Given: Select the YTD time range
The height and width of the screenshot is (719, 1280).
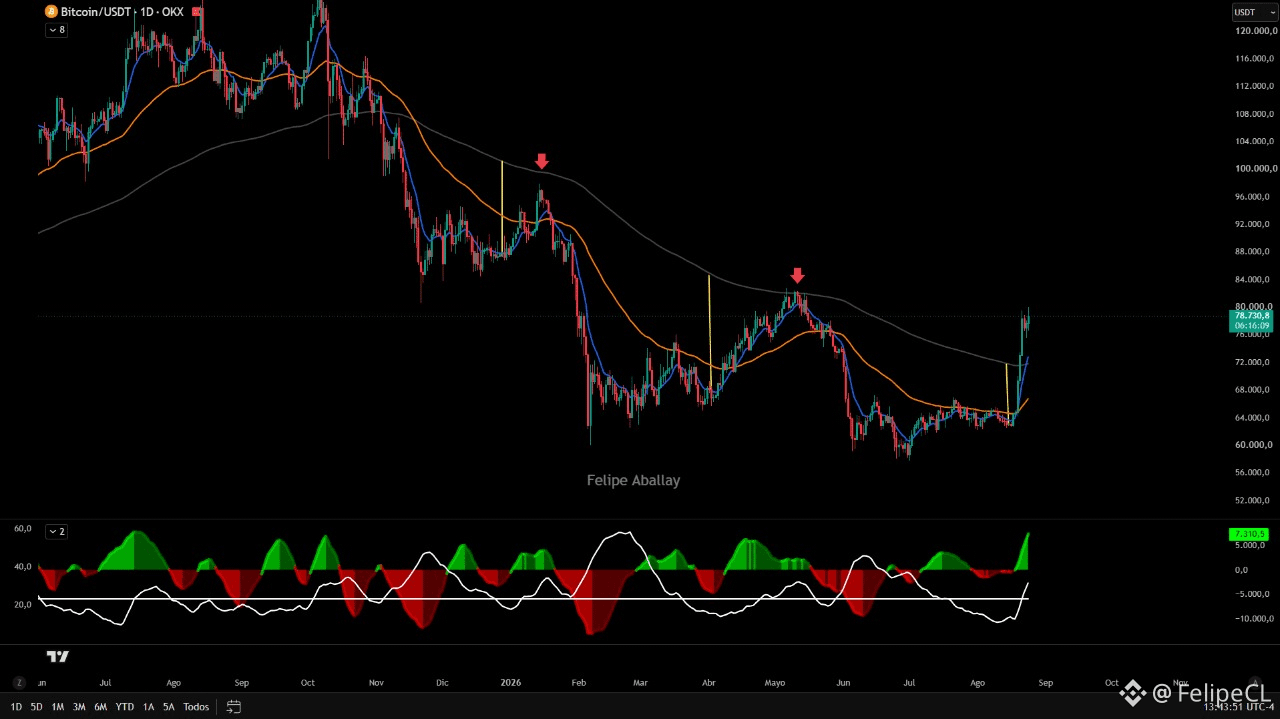Looking at the screenshot, I should [124, 707].
